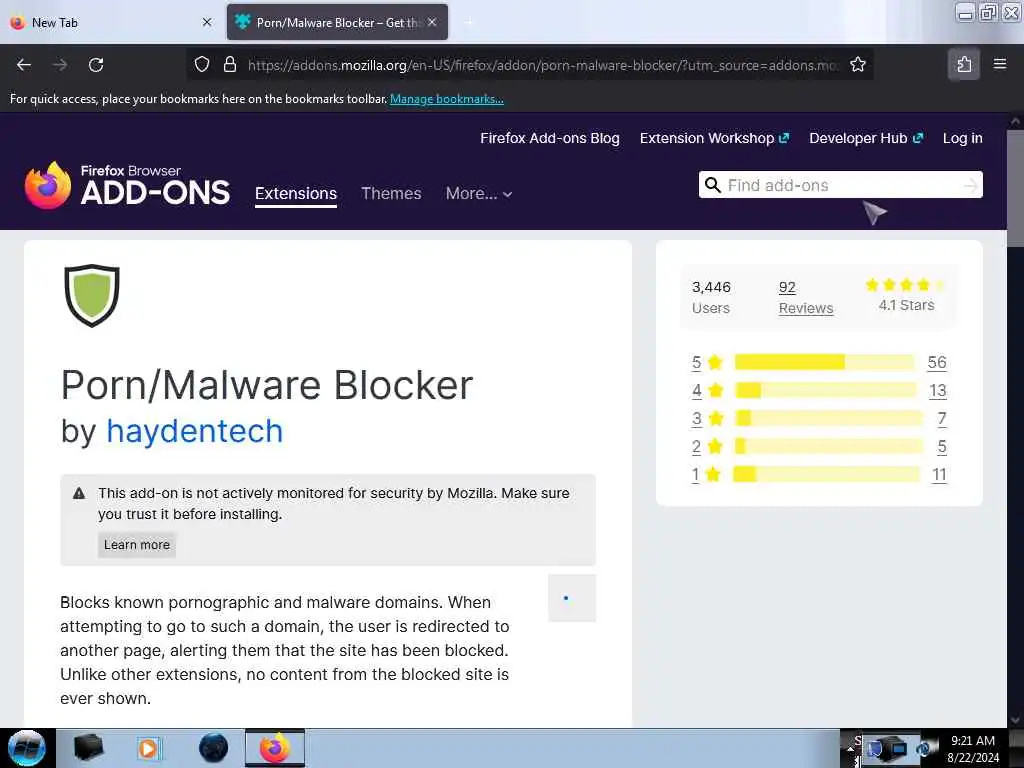The image size is (1024, 768).
Task: Open the Extensions puzzle-piece button
Action: point(964,64)
